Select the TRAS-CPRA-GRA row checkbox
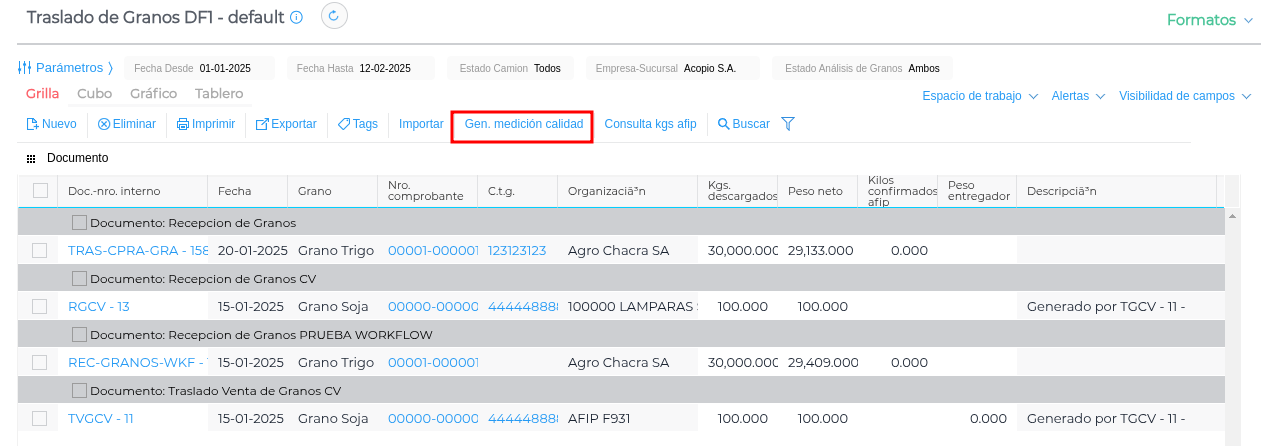 [40, 251]
